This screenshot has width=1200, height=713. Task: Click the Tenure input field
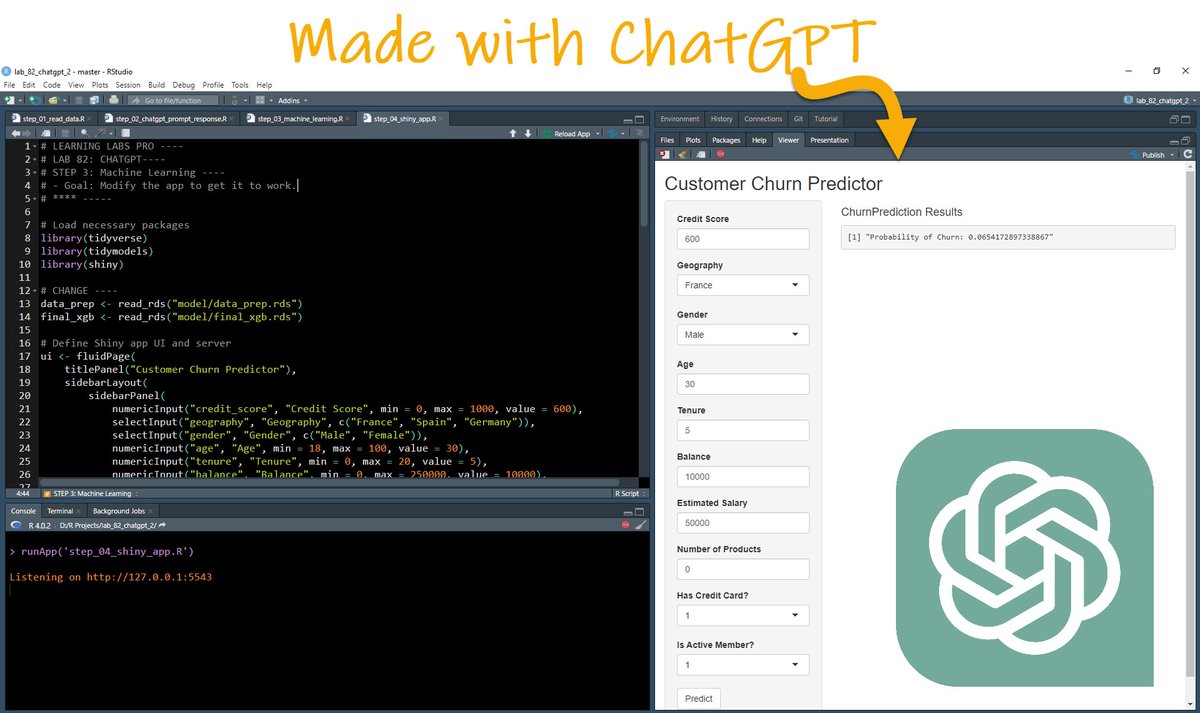(742, 430)
